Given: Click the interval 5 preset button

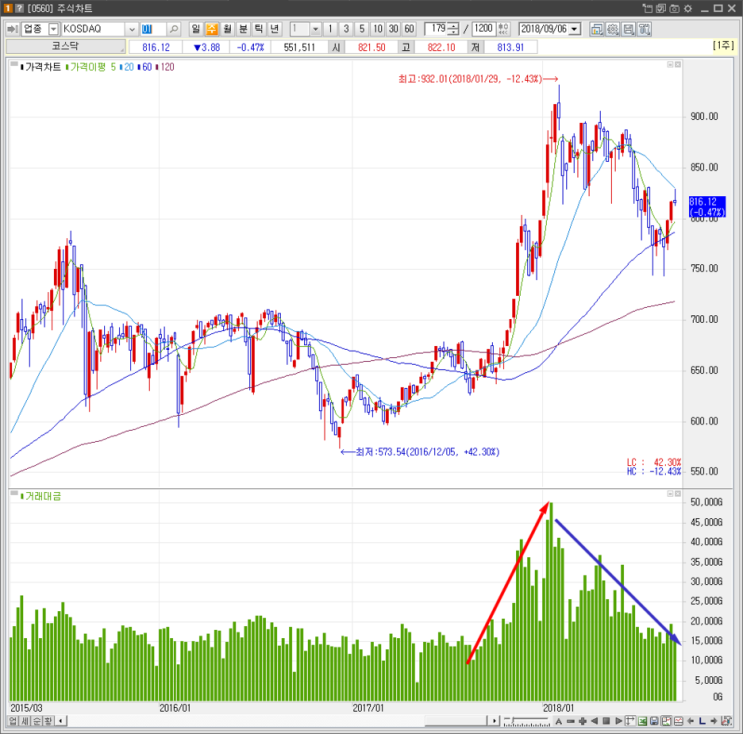Looking at the screenshot, I should [x=362, y=29].
